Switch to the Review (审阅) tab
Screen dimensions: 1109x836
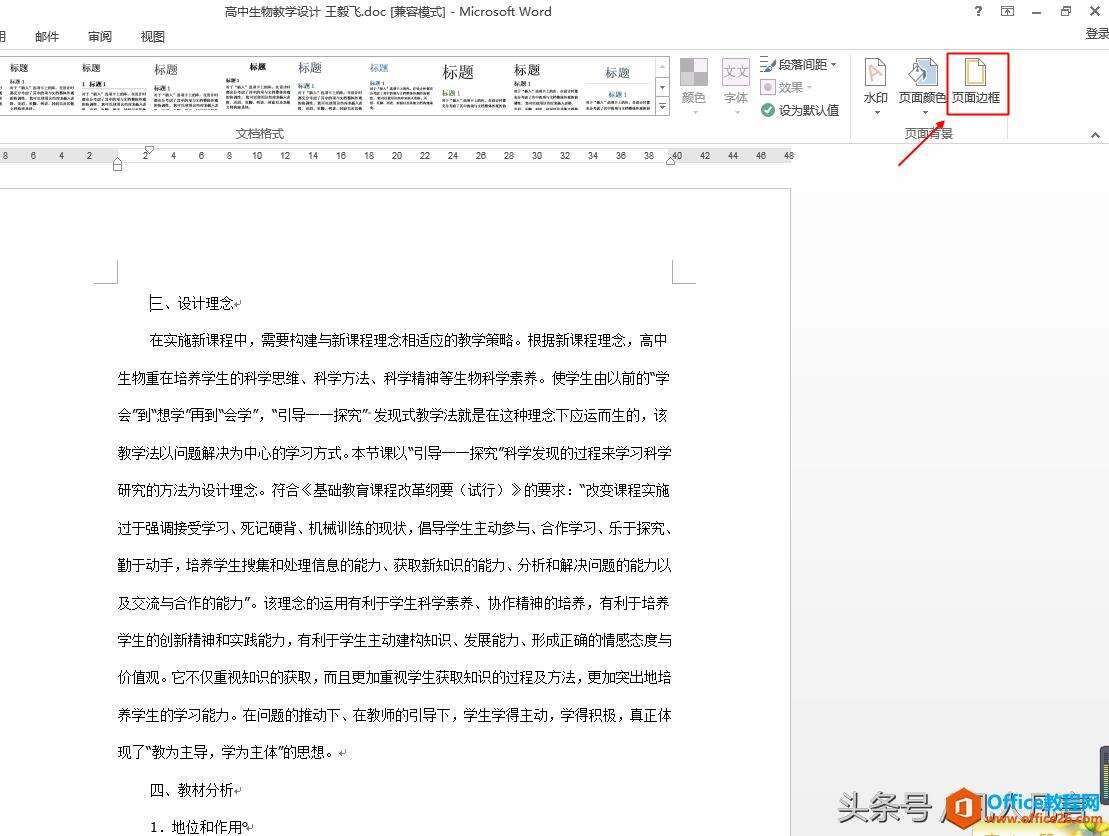tap(100, 37)
